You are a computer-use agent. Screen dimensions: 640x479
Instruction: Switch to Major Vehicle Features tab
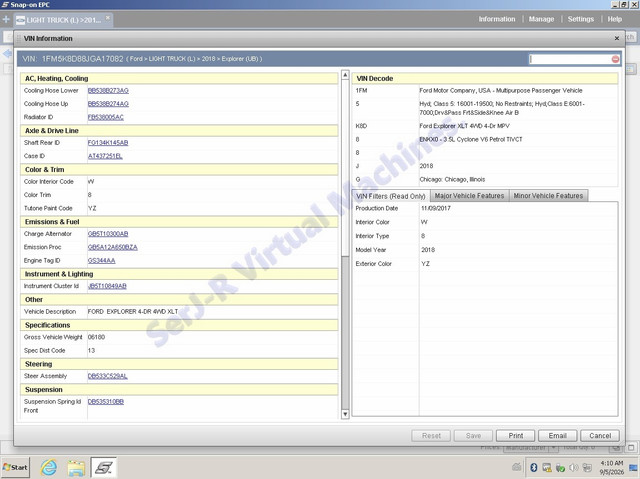pos(469,196)
